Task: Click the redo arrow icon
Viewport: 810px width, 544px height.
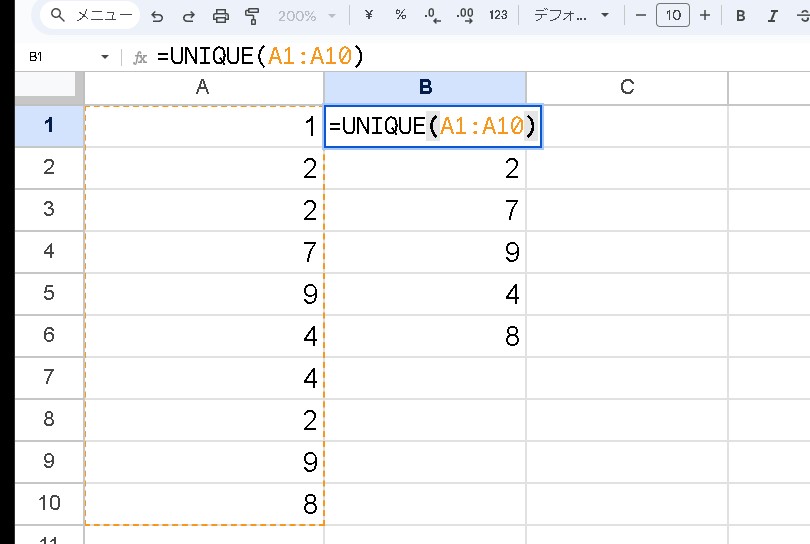Action: 188,16
